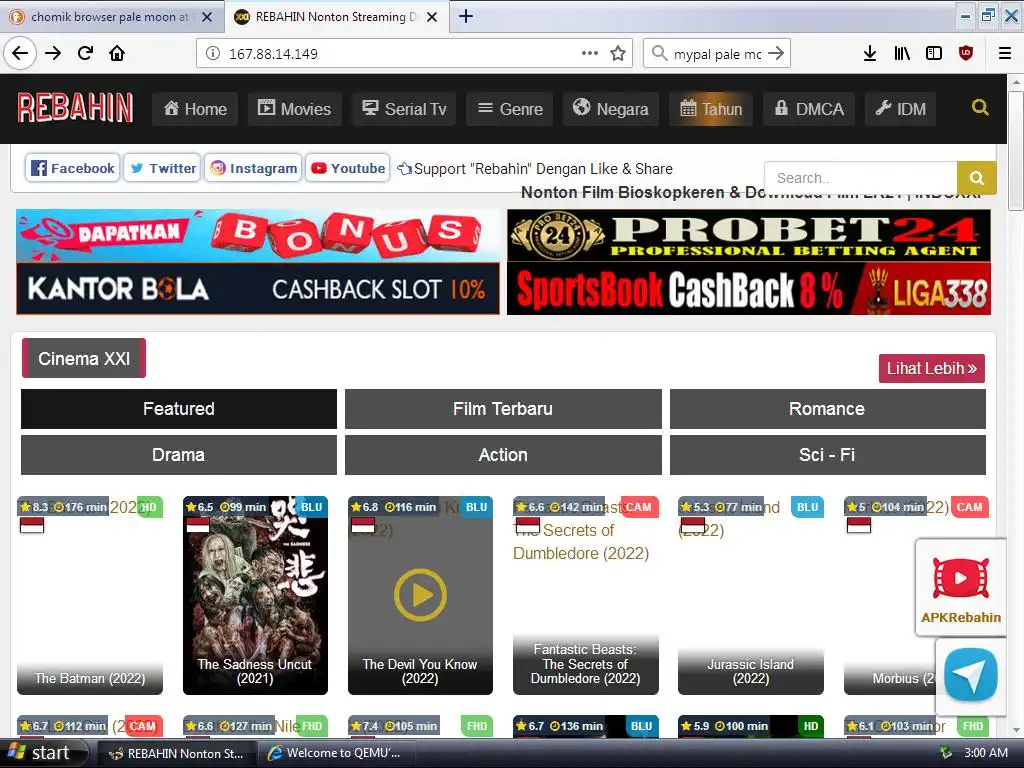Open the APKRebahin app icon

(961, 588)
